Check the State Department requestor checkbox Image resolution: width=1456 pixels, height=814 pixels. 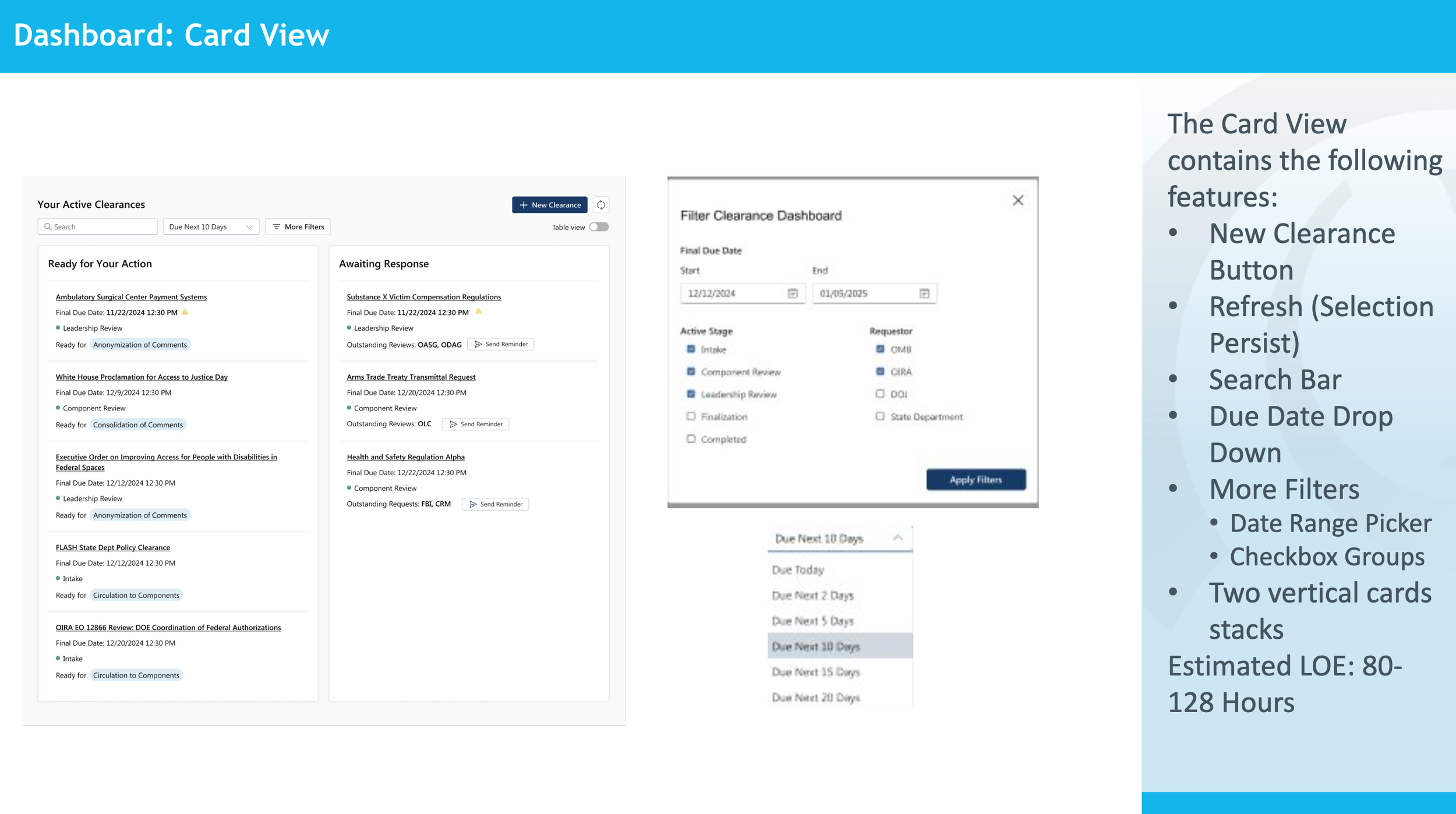click(x=879, y=416)
